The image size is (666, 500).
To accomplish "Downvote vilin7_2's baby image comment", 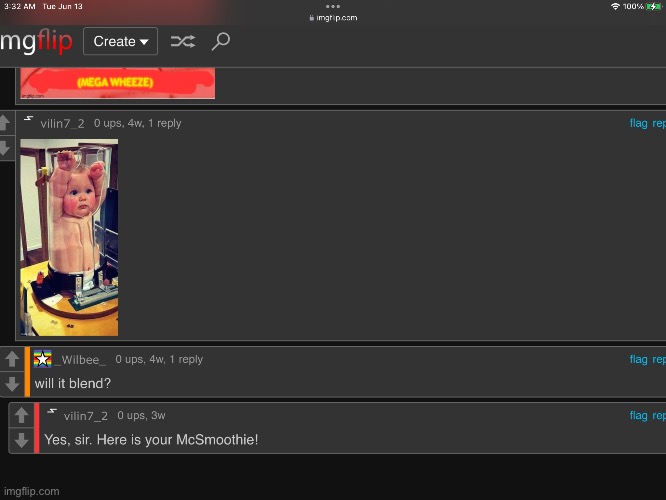I will tap(5, 148).
